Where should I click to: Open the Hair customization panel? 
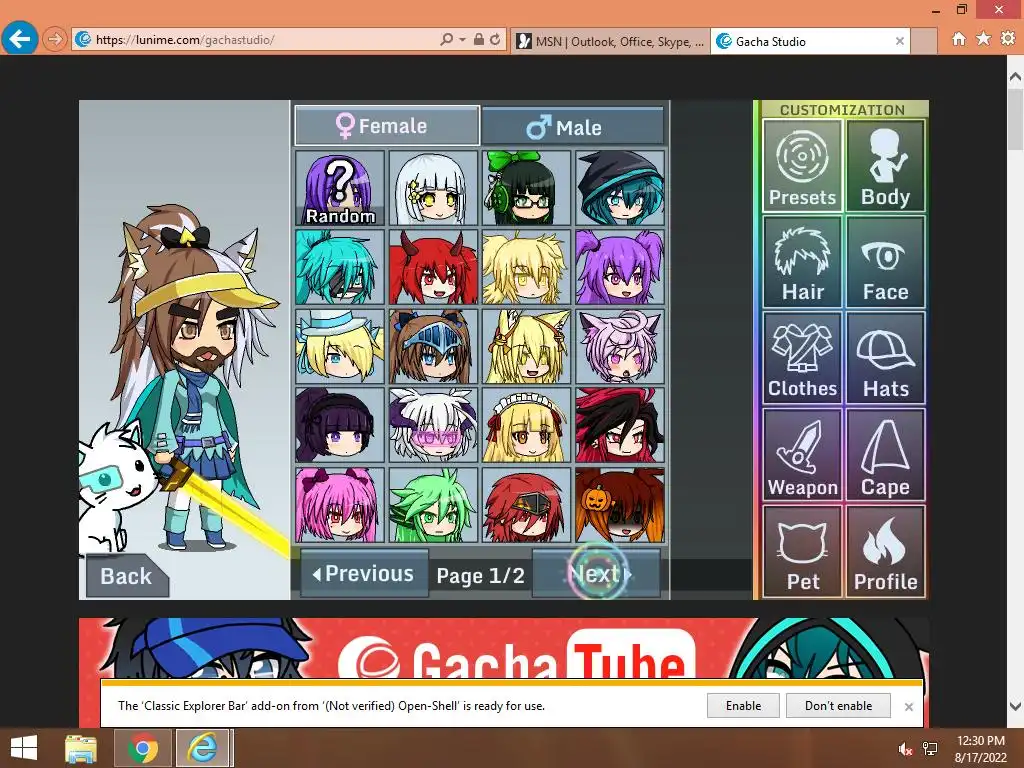coord(802,262)
